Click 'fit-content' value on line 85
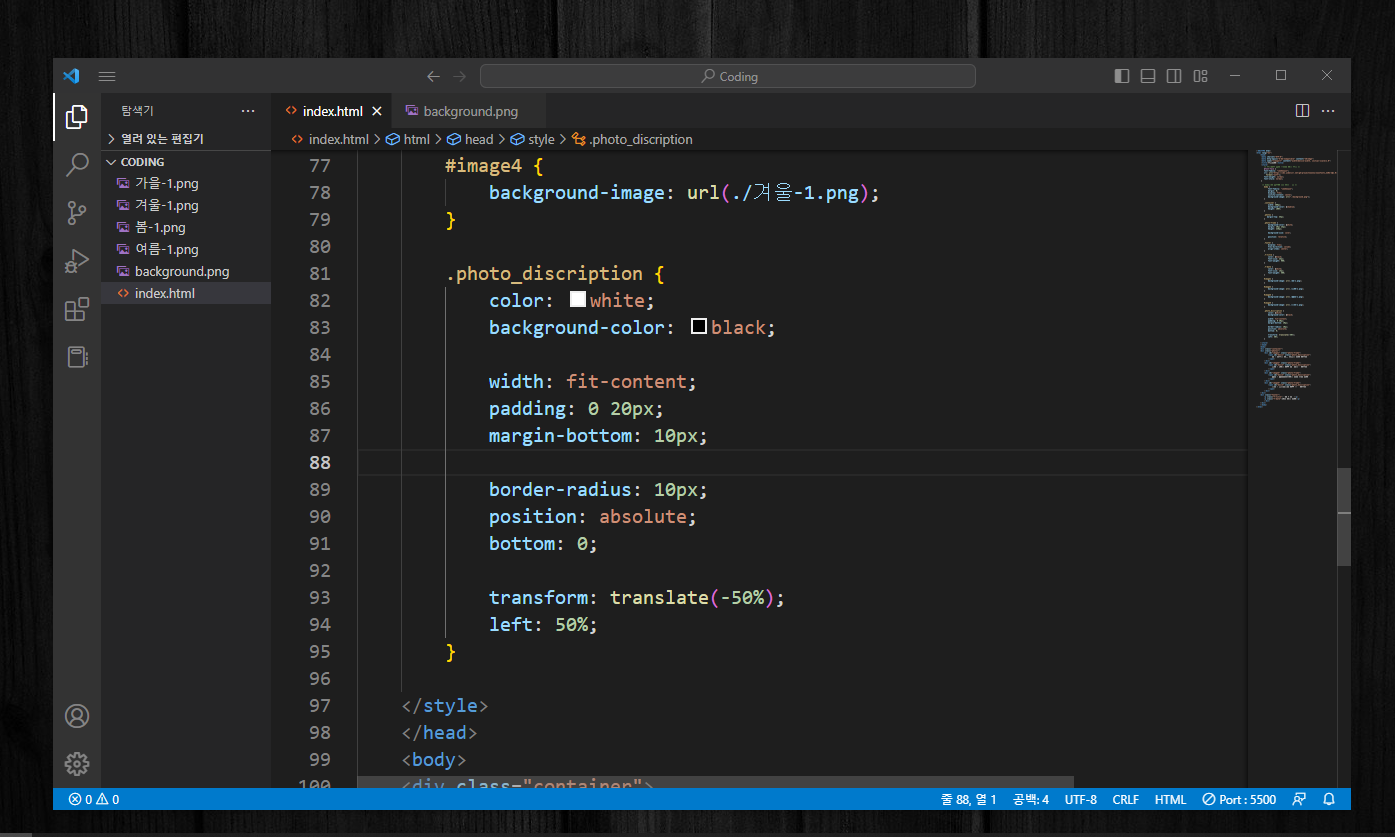 pyautogui.click(x=627, y=381)
